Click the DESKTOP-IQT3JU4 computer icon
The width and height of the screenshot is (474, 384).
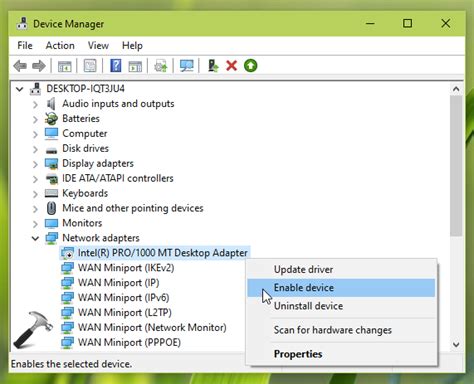pyautogui.click(x=35, y=89)
